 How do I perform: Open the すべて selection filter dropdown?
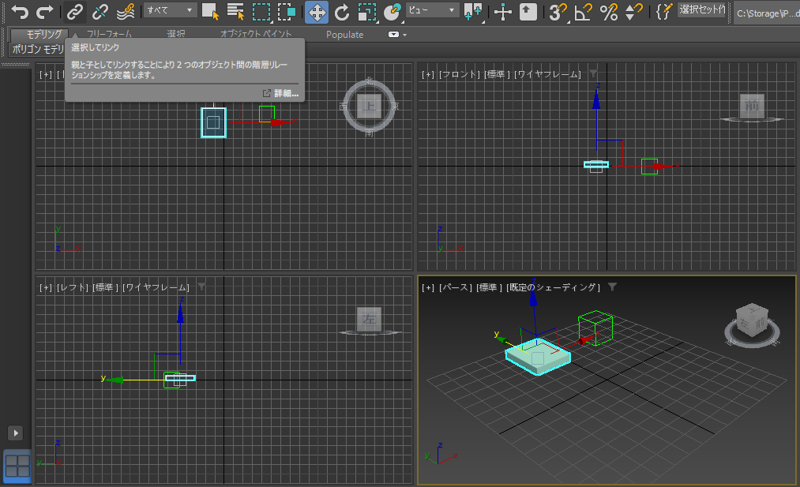pyautogui.click(x=169, y=11)
